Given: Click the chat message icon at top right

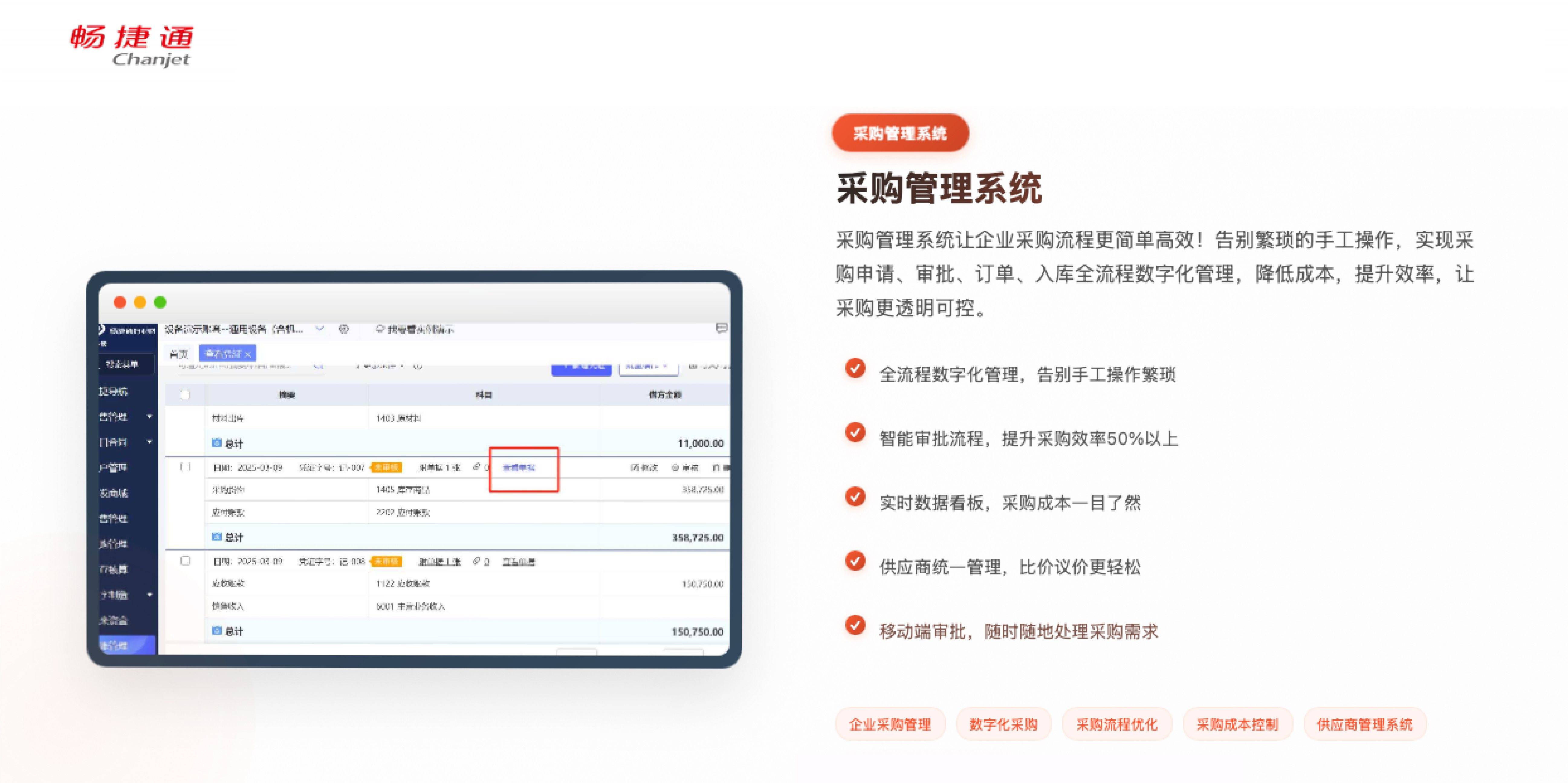Looking at the screenshot, I should coord(721,328).
